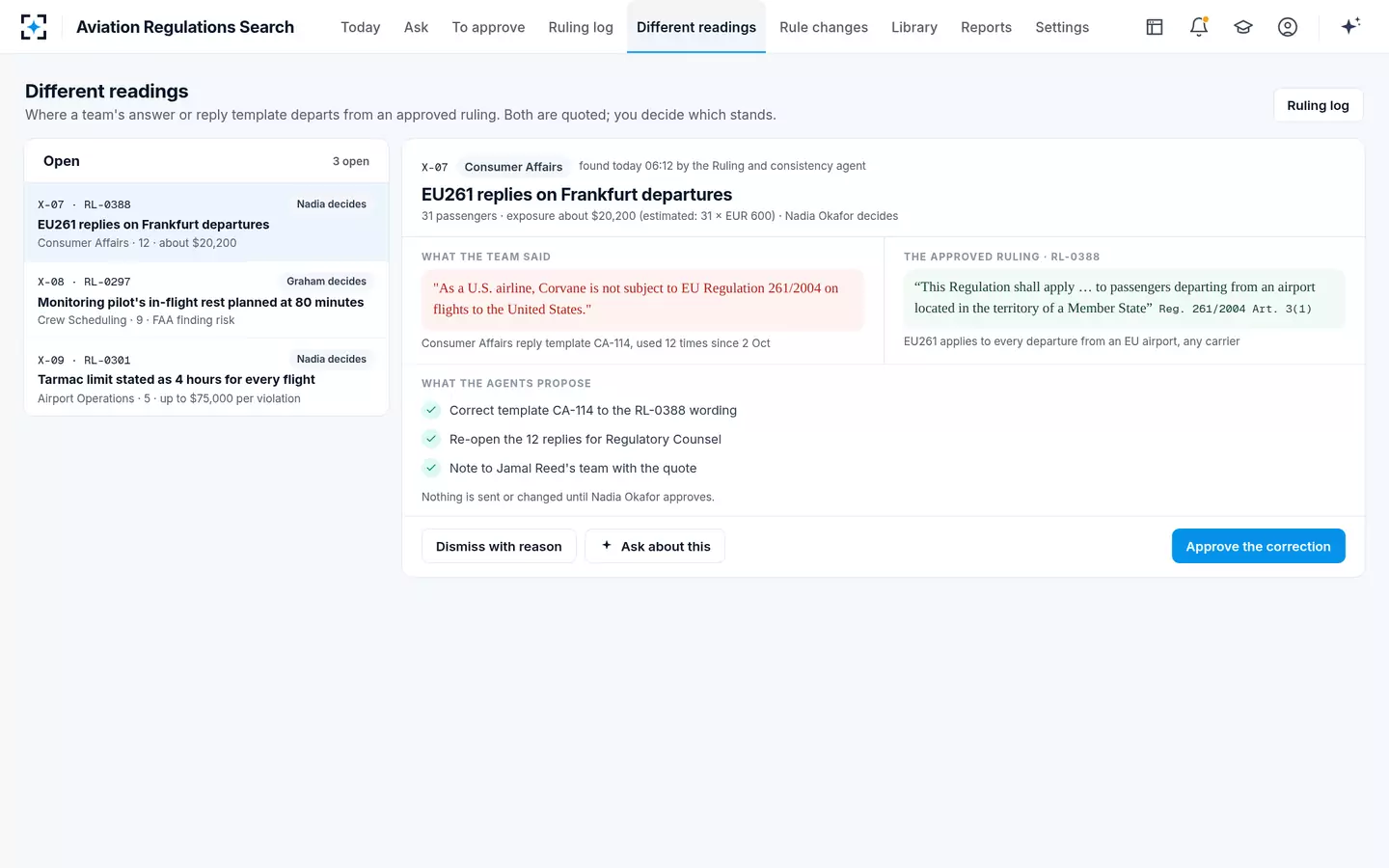The height and width of the screenshot is (868, 1389).
Task: Go to the Today tab
Action: (361, 27)
